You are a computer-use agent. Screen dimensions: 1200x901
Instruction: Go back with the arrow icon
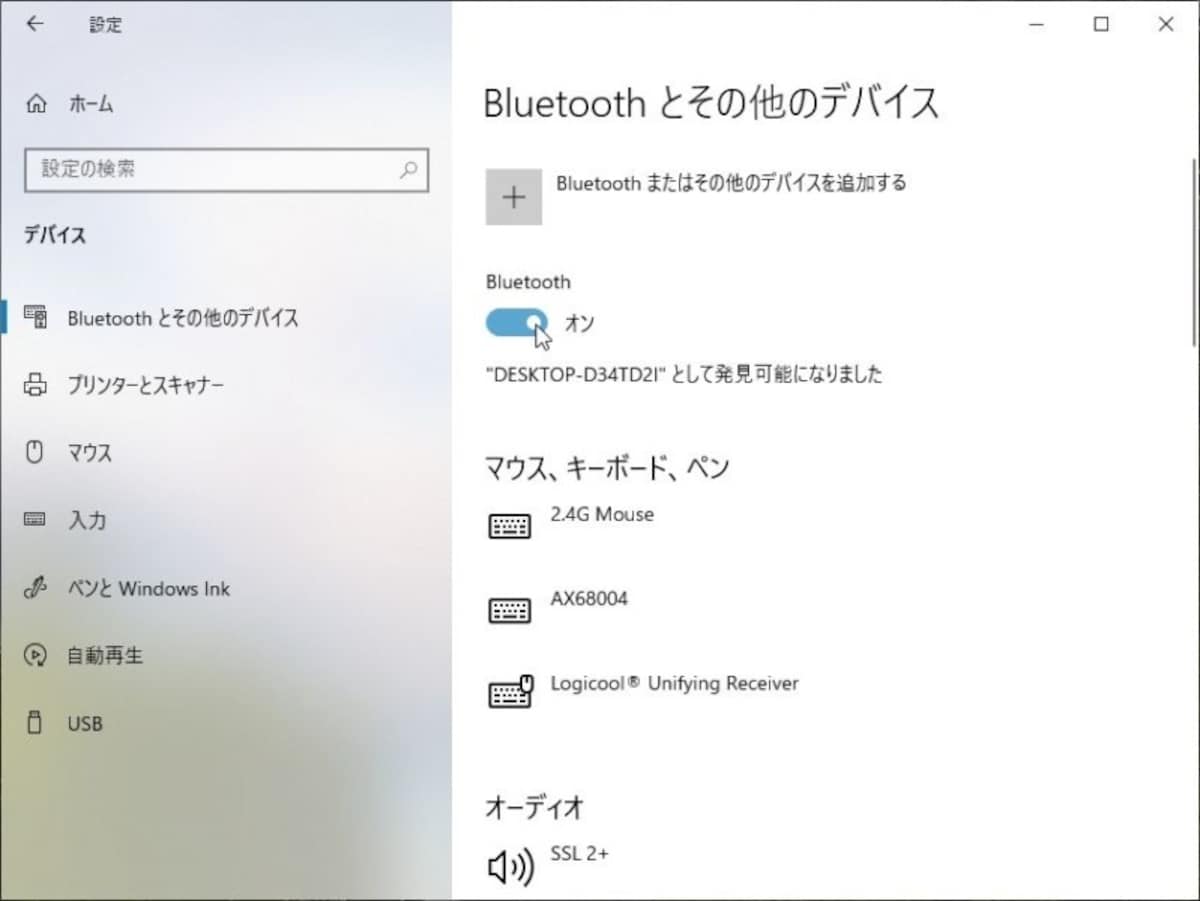tap(35, 24)
